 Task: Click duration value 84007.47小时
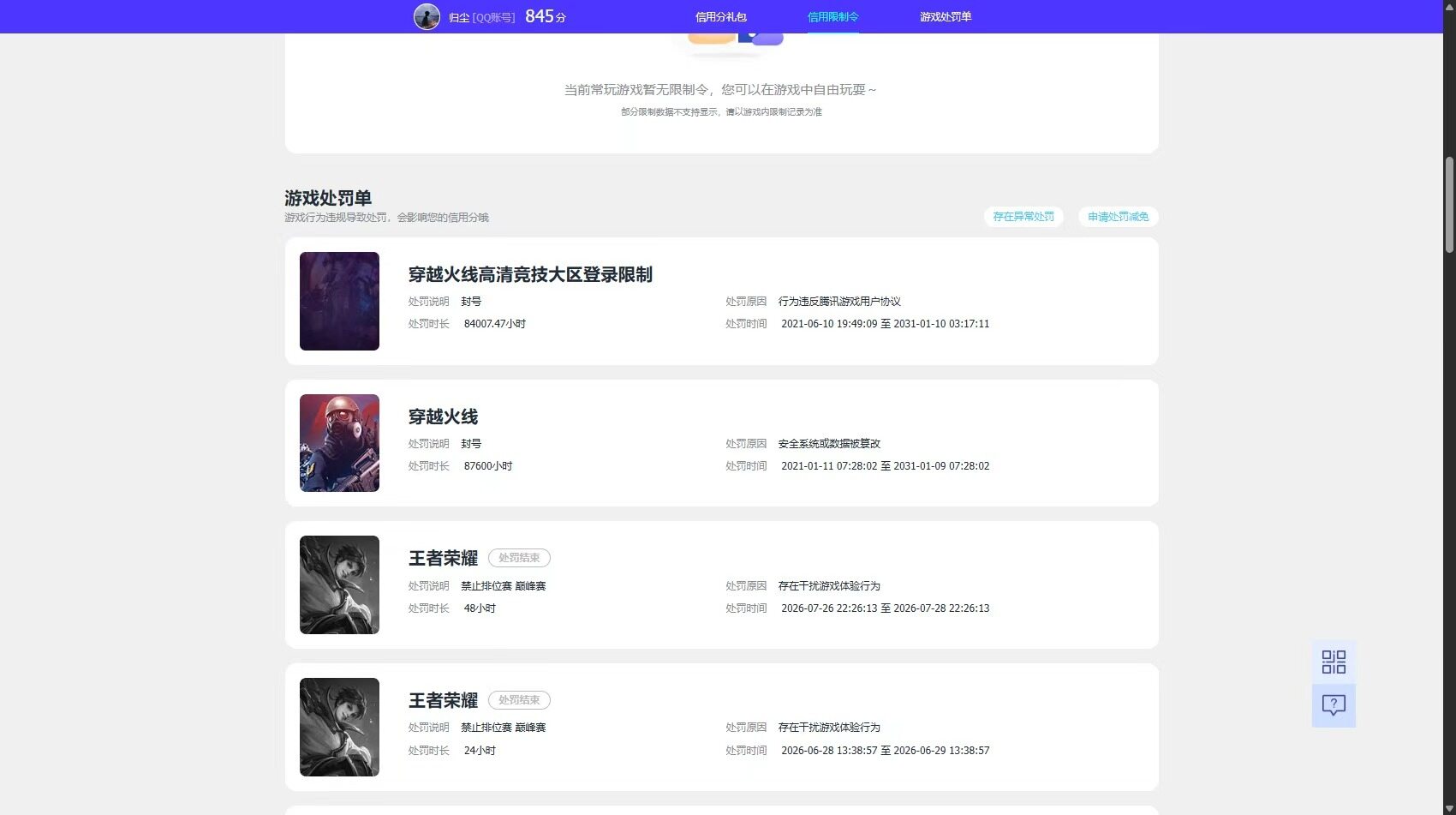point(495,324)
